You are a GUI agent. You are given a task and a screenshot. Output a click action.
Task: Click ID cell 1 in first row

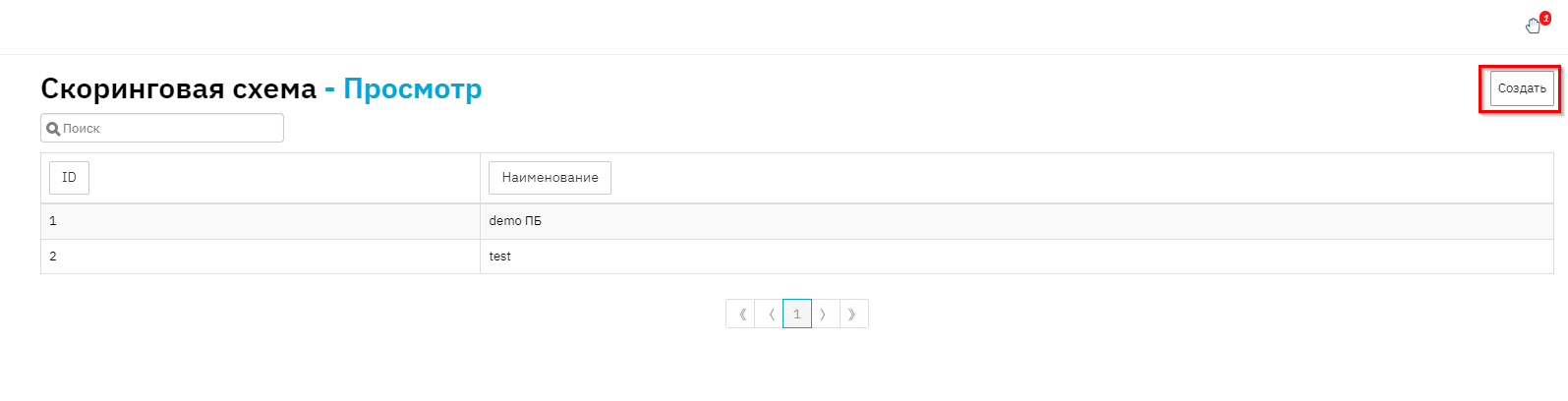click(x=53, y=221)
